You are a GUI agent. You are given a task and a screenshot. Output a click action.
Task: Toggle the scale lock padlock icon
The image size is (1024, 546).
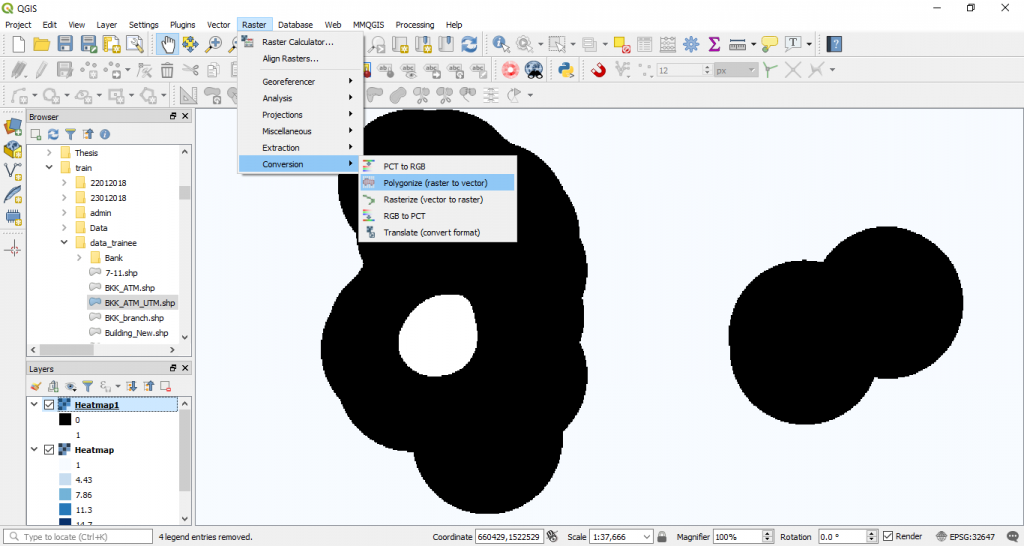tap(662, 536)
